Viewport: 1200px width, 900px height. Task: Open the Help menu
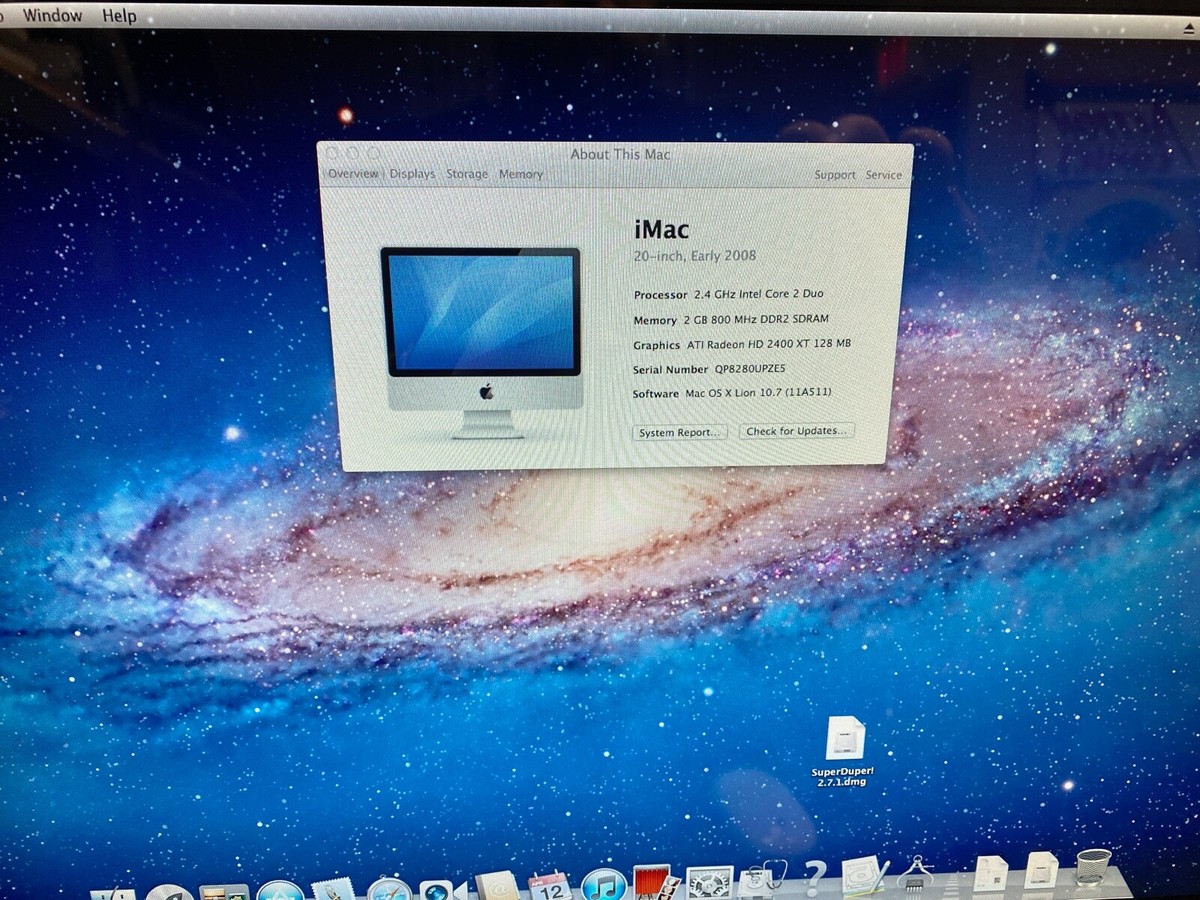pyautogui.click(x=119, y=15)
